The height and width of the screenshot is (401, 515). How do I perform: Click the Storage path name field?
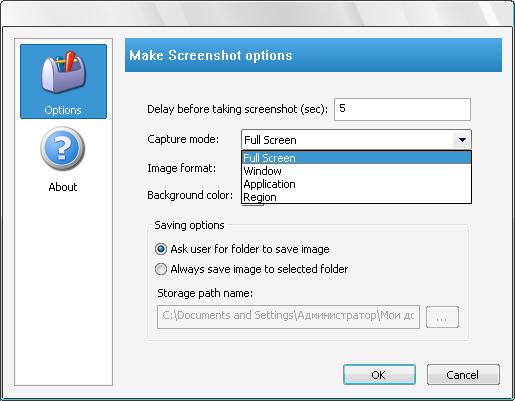288,317
